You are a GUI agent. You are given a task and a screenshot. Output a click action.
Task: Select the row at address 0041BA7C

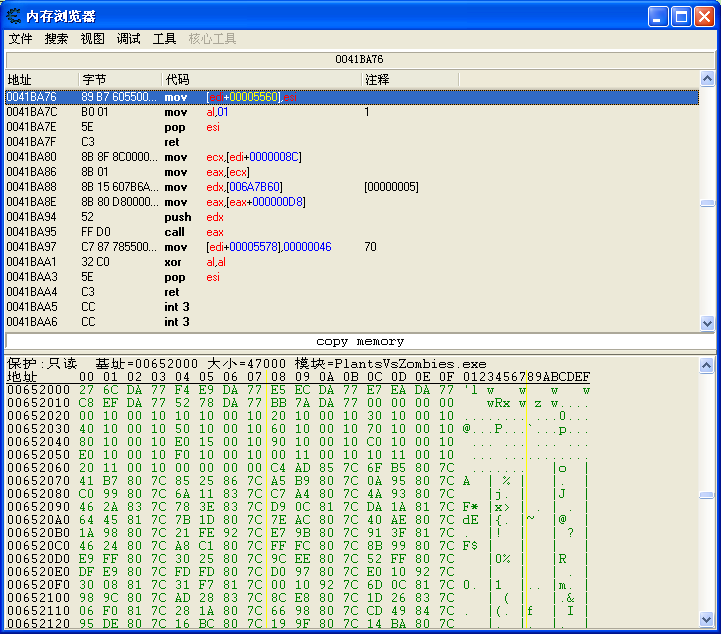352,112
